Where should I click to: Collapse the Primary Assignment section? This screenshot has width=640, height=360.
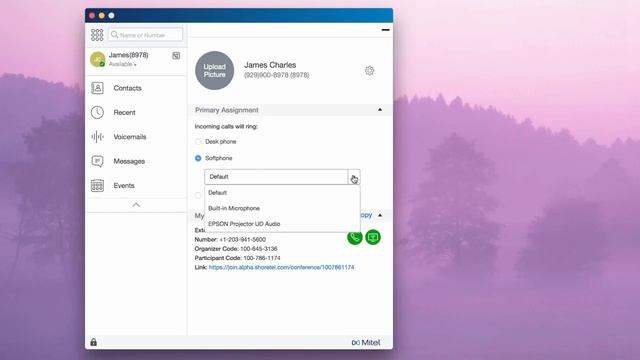pyautogui.click(x=380, y=110)
